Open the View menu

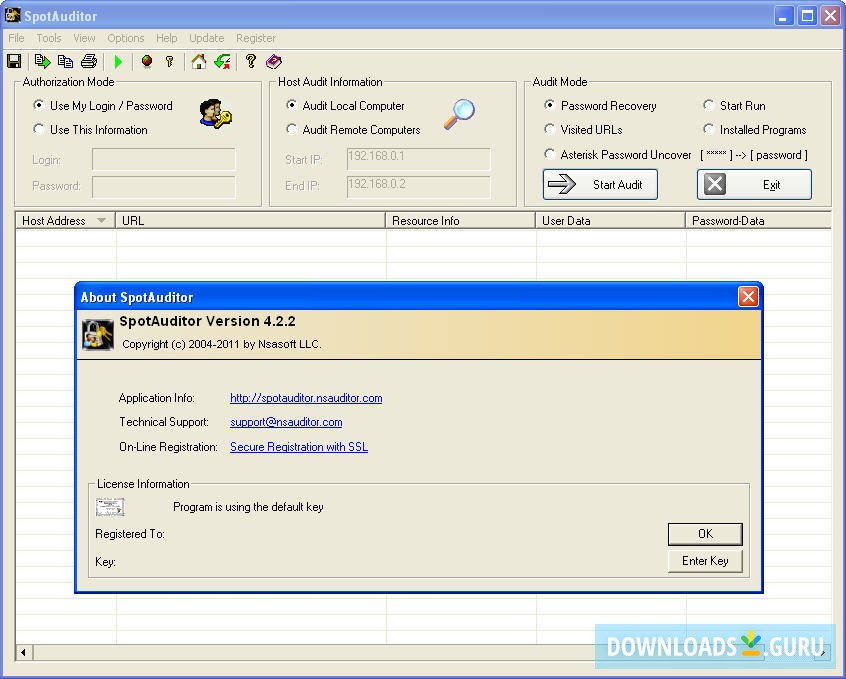point(84,38)
